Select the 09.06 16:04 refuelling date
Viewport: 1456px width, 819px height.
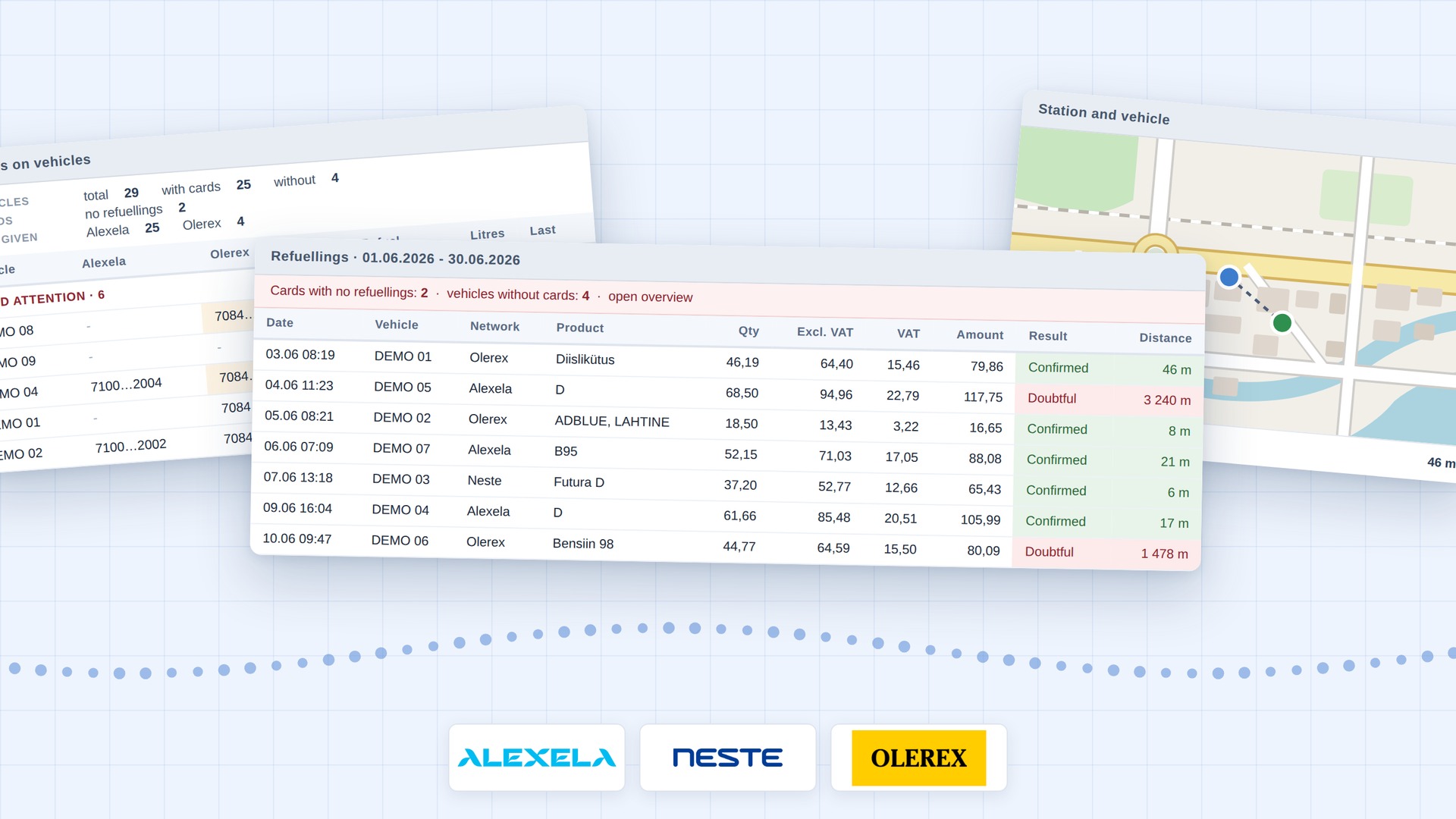coord(297,508)
